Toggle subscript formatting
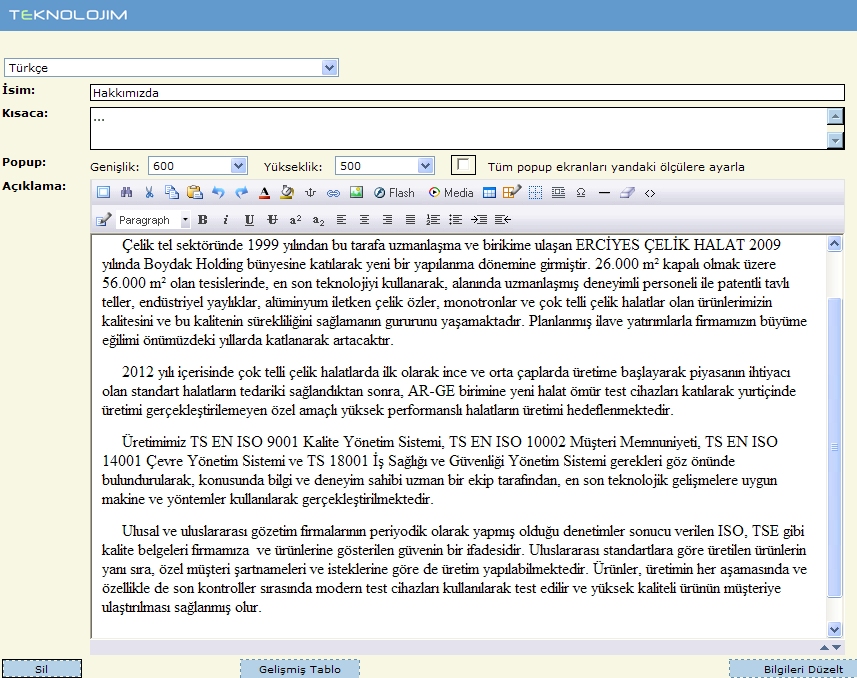Image resolution: width=857 pixels, height=678 pixels. click(318, 220)
